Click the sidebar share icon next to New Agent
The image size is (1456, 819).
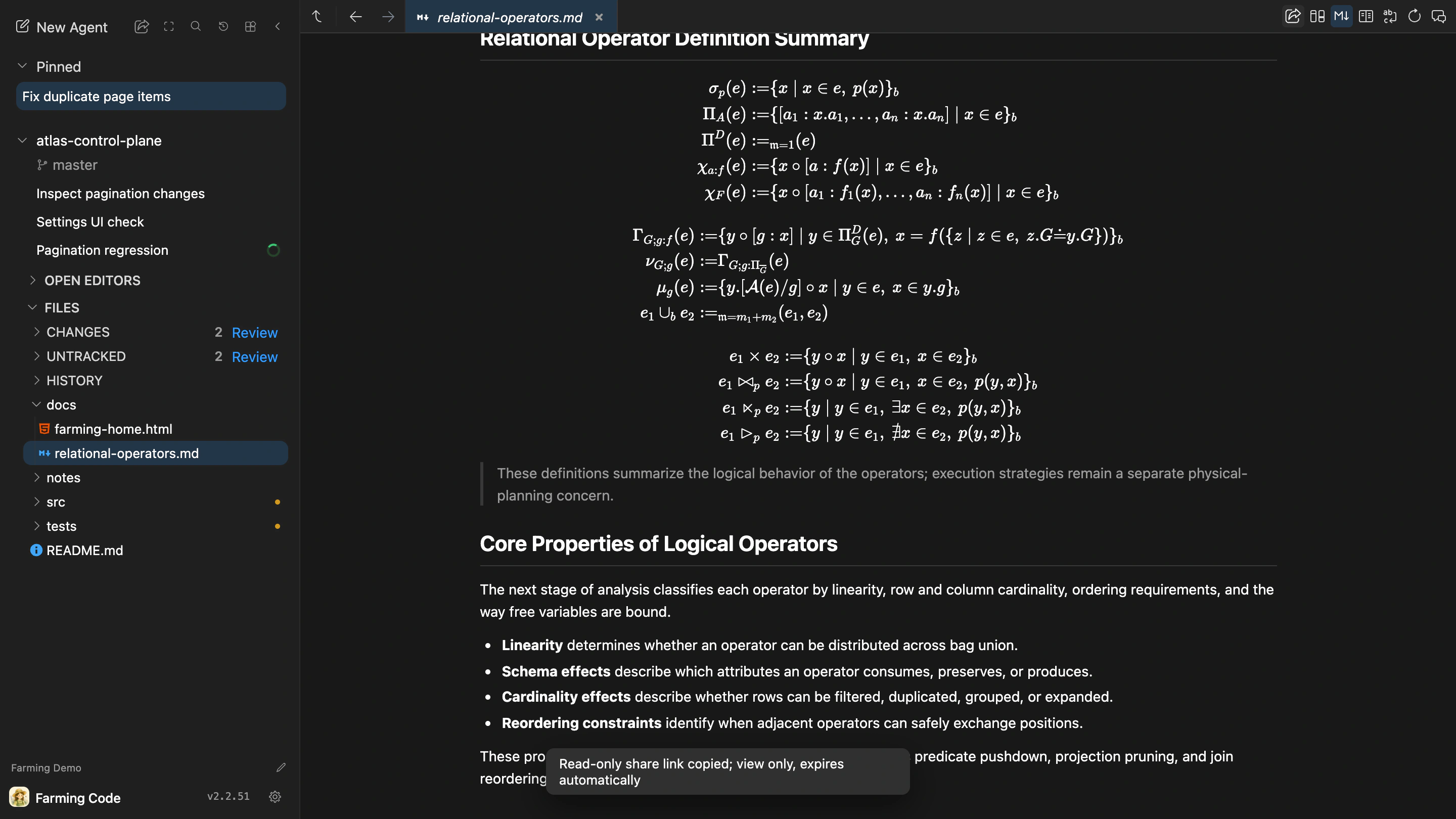142,27
